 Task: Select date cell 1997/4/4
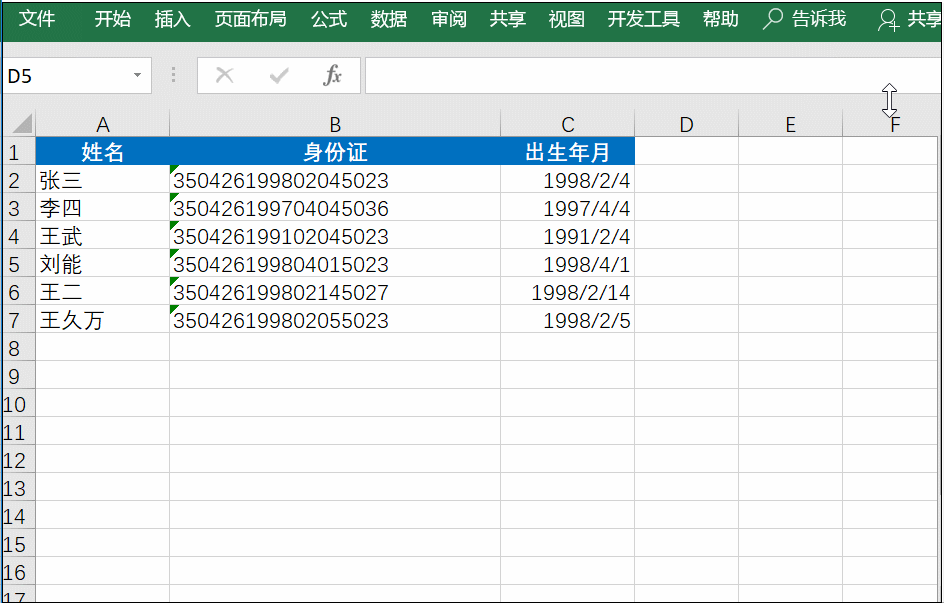(x=567, y=208)
